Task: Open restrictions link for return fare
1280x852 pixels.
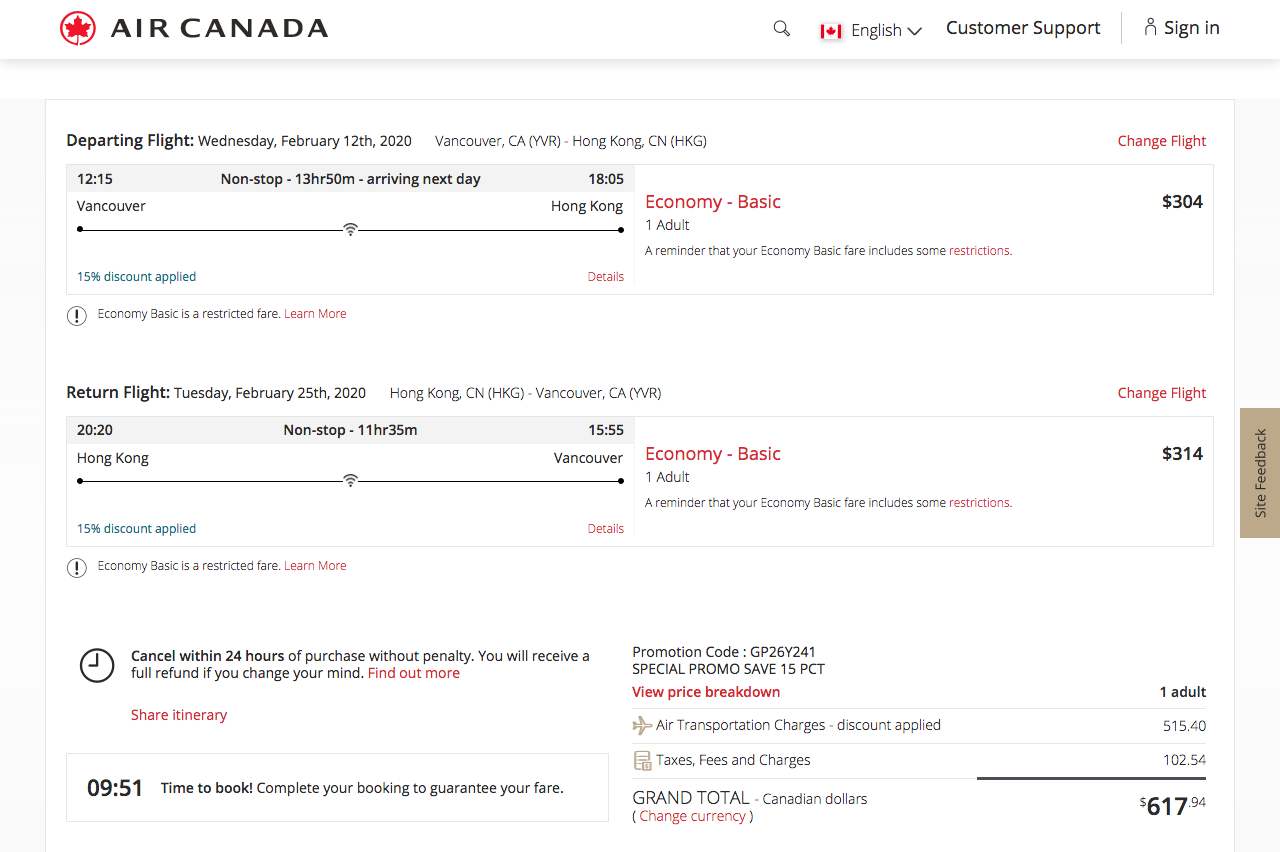Action: [980, 503]
